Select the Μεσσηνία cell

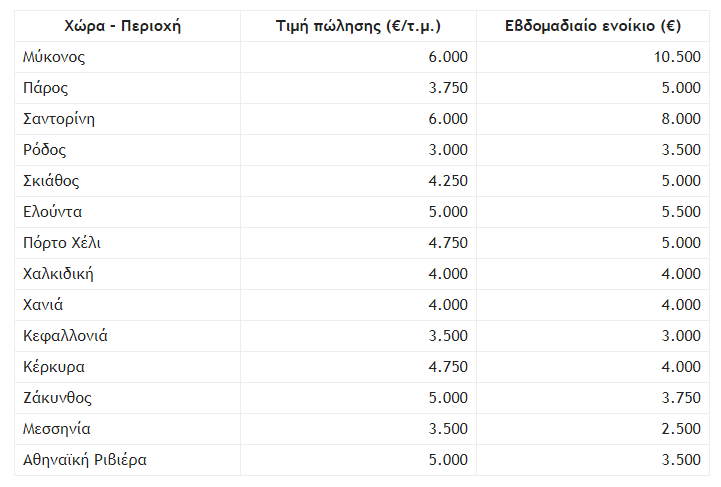coord(57,429)
